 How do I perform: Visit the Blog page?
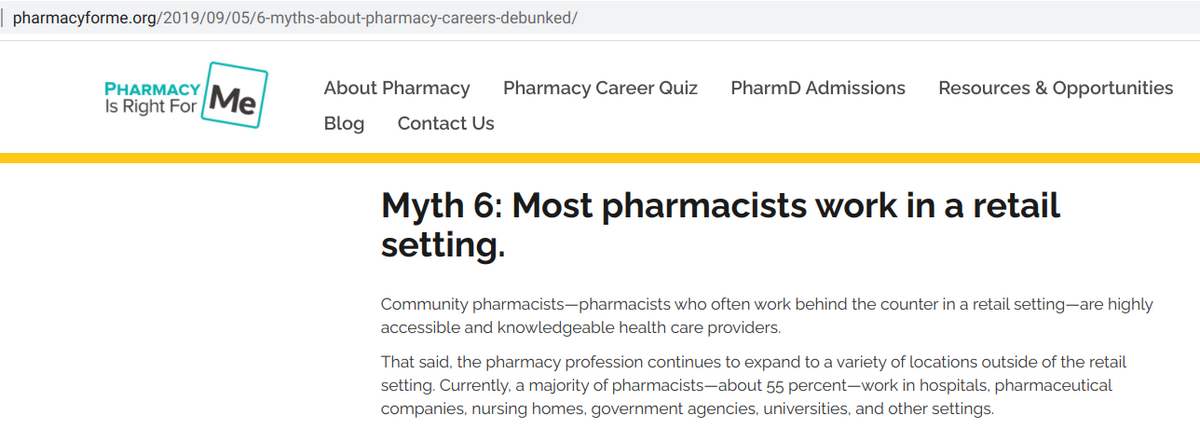pos(344,123)
